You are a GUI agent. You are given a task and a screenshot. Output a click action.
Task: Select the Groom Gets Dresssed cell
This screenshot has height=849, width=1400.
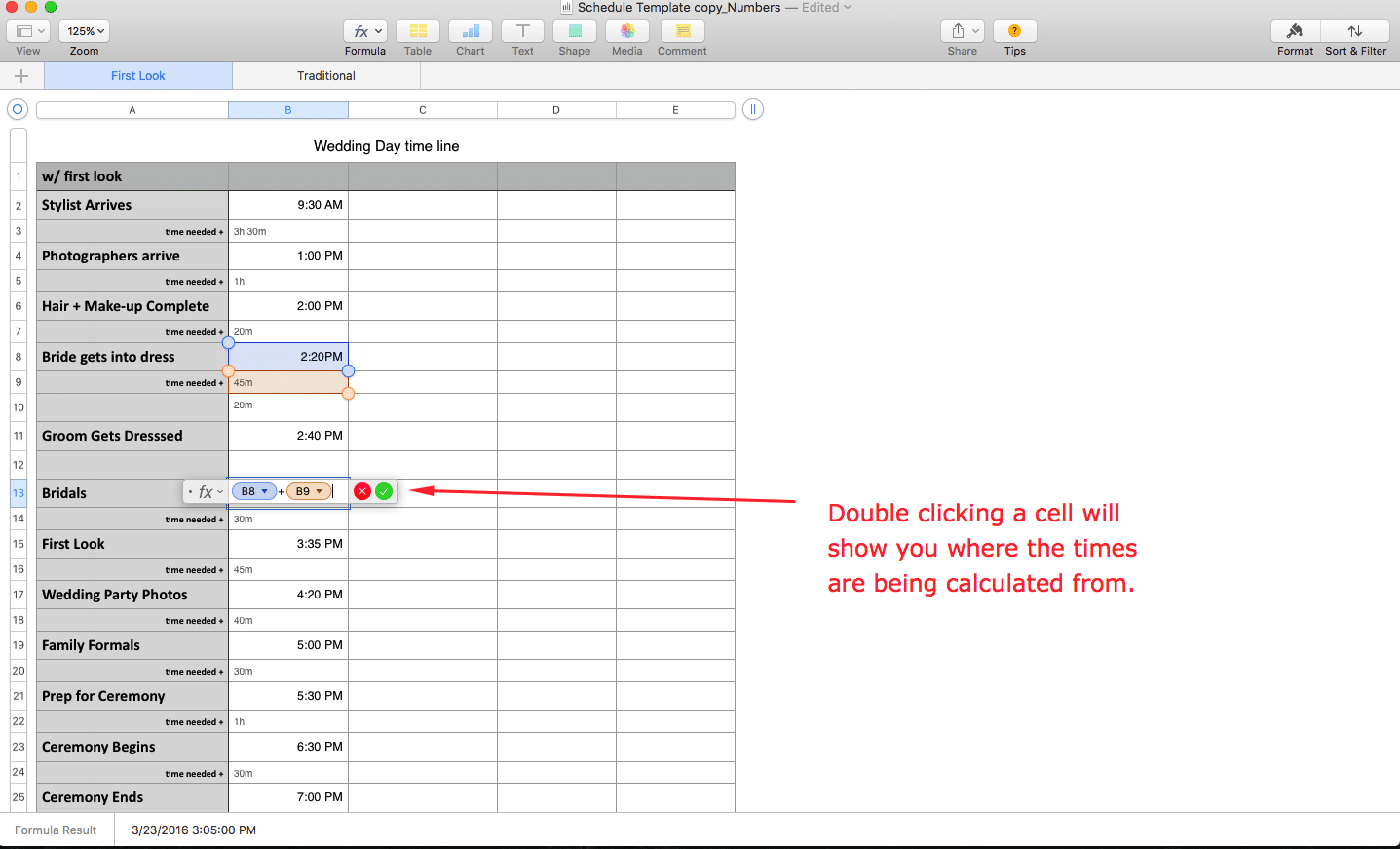(132, 436)
